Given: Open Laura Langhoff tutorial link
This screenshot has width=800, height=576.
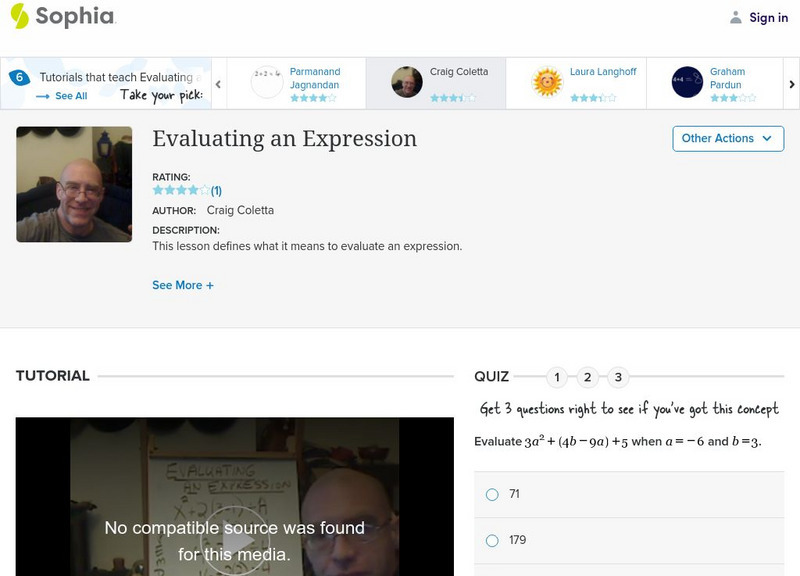Looking at the screenshot, I should [603, 71].
